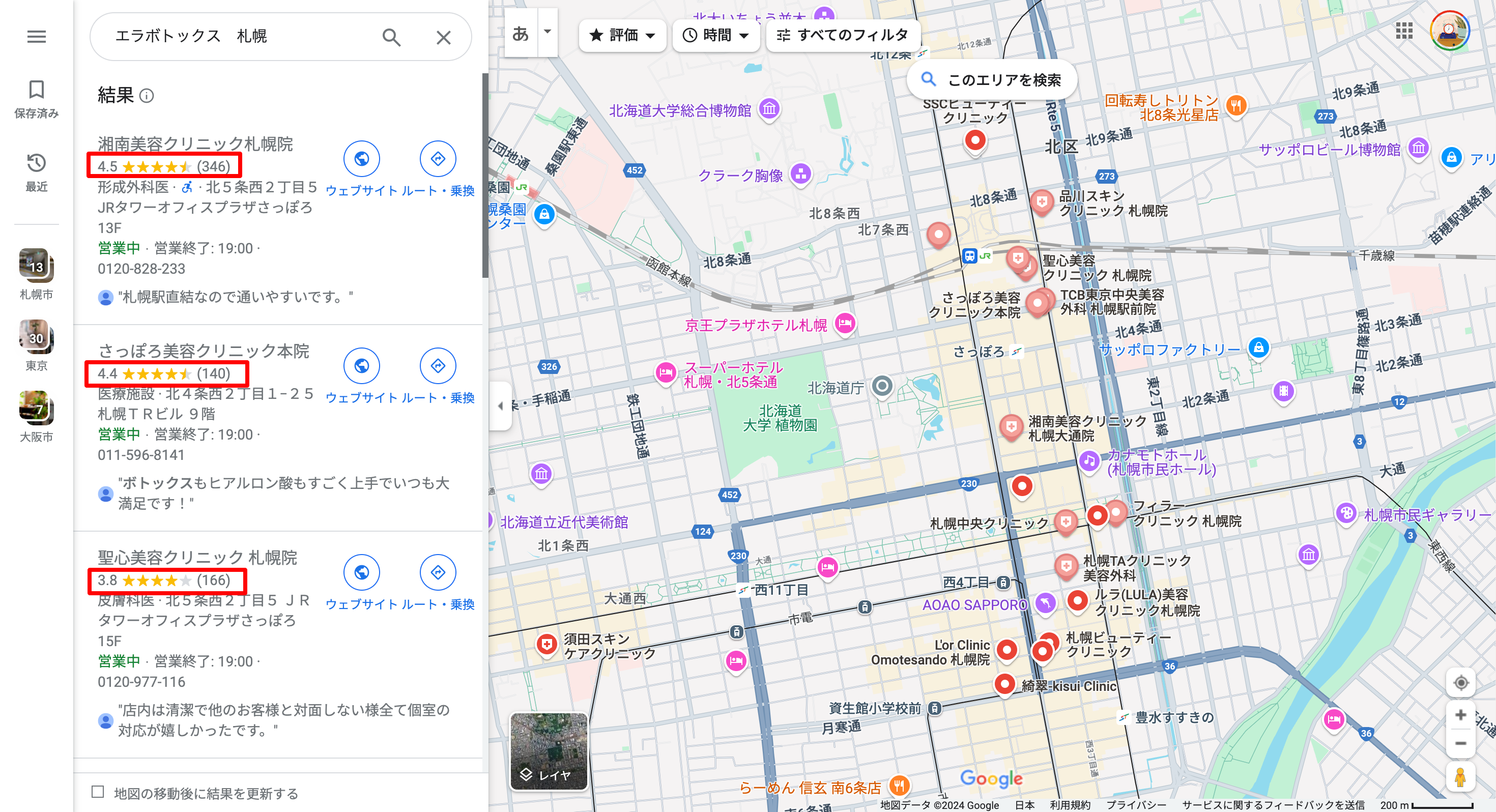1496x812 pixels.
Task: Expand the input method dropdown arrow
Action: [547, 32]
